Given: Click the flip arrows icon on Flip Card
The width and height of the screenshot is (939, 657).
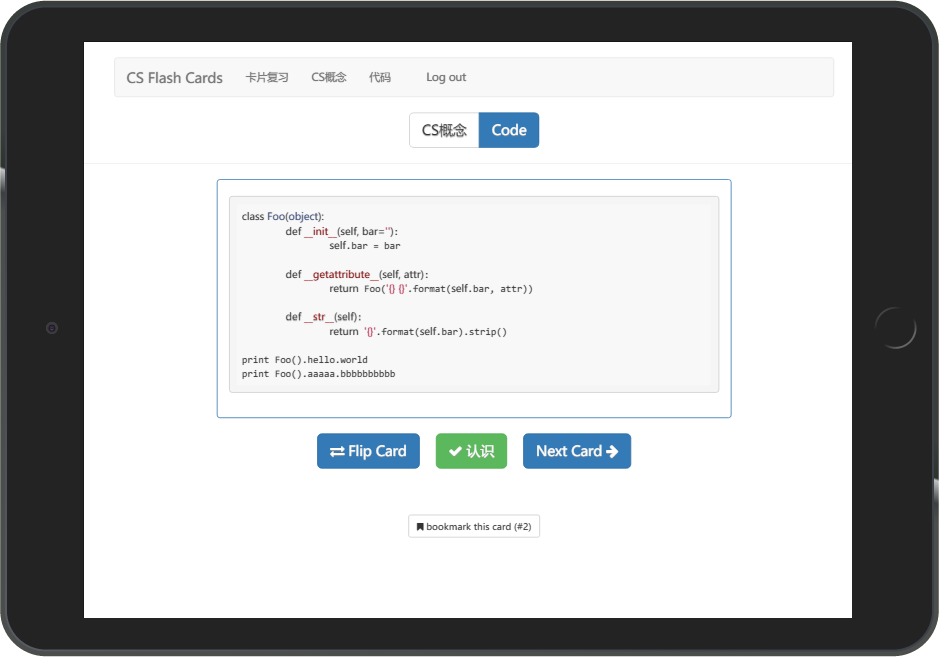Looking at the screenshot, I should pos(338,451).
